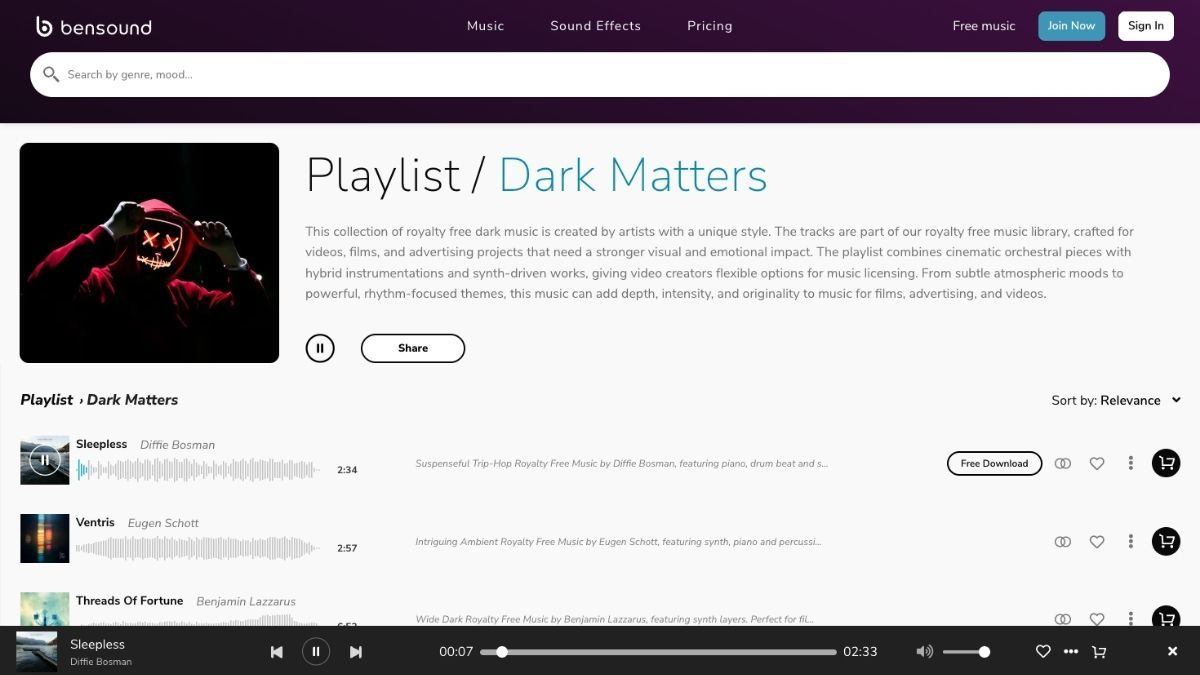Screen dimensions: 1200x675
Task: Add Ventris to cart
Action: (1166, 541)
